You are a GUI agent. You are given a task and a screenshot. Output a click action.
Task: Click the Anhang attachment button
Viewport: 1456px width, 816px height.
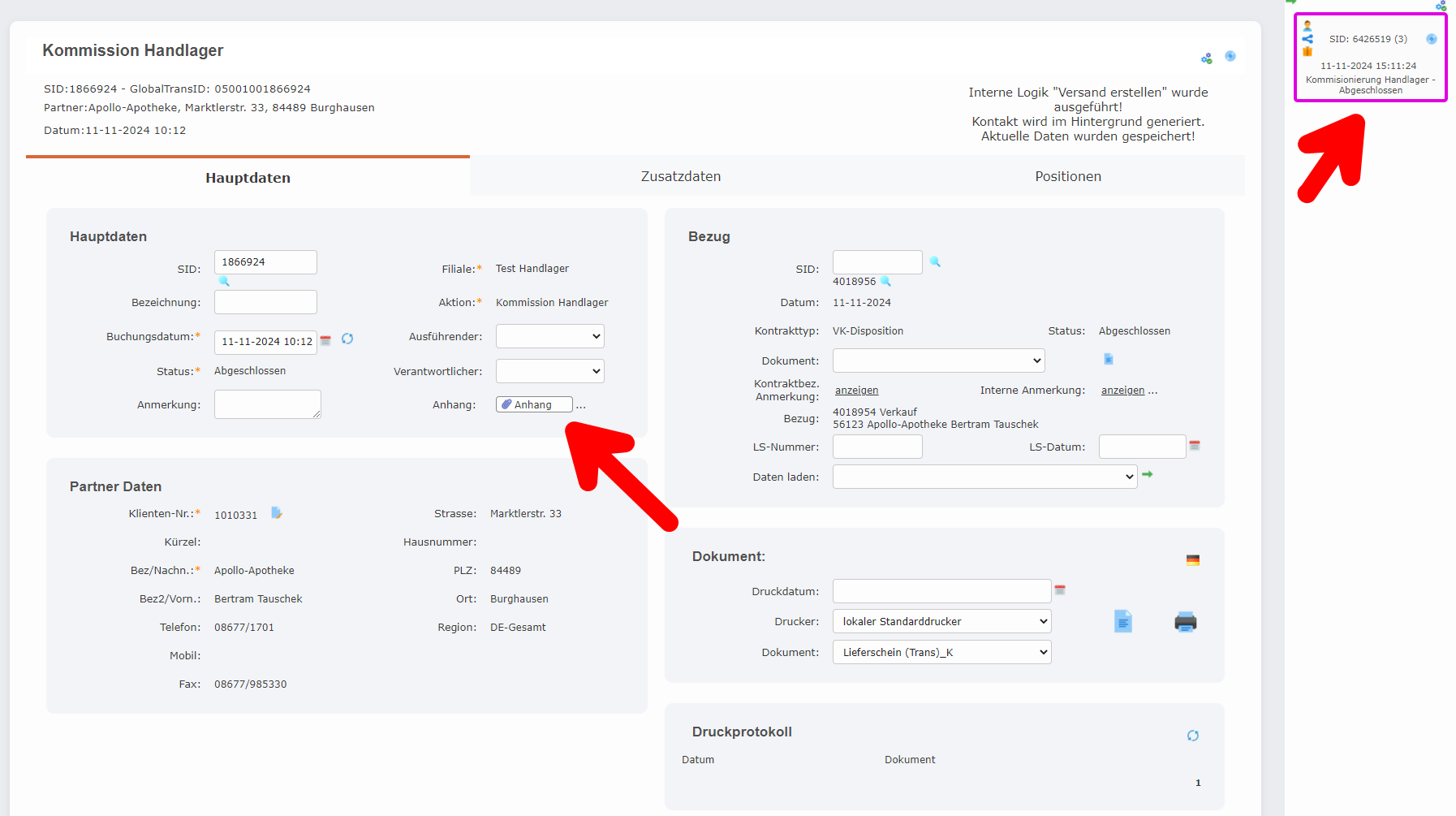(533, 404)
